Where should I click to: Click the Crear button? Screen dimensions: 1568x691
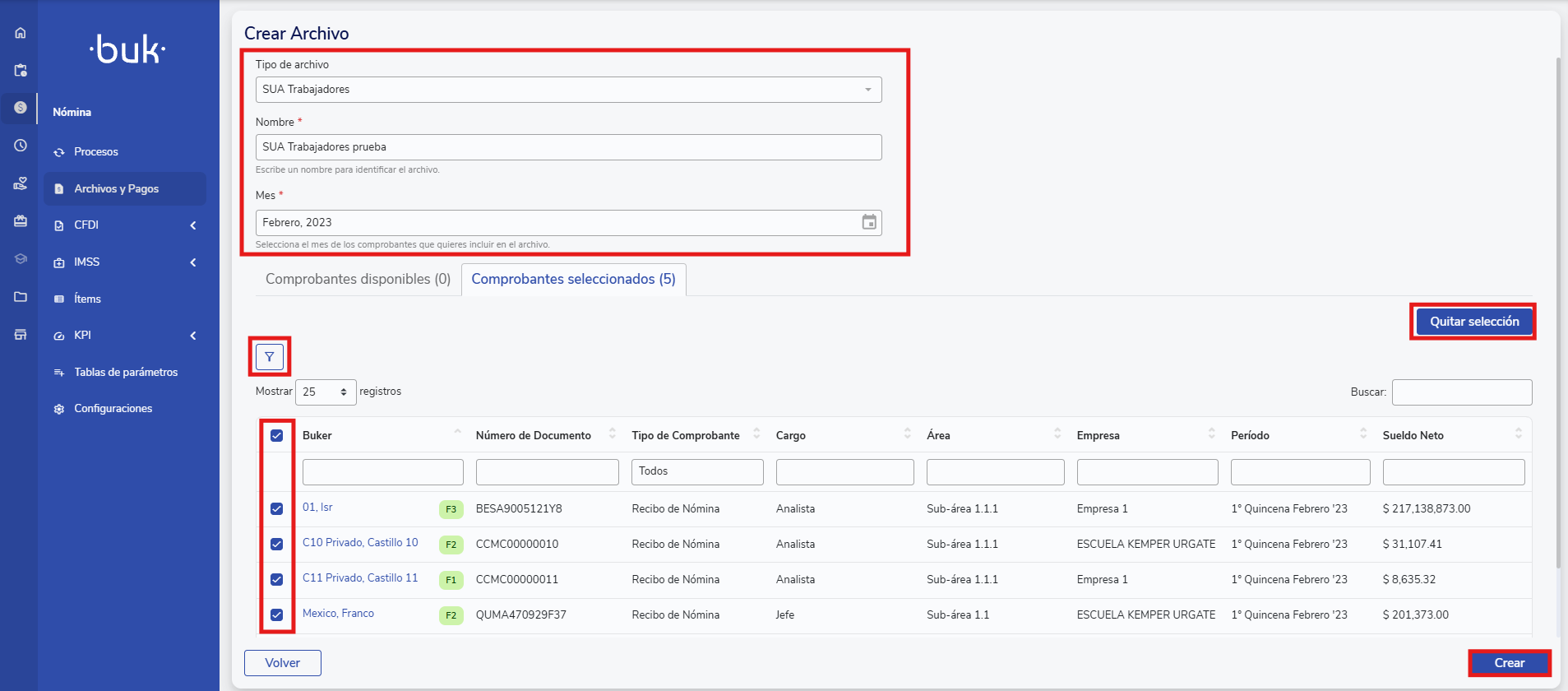tap(1509, 663)
